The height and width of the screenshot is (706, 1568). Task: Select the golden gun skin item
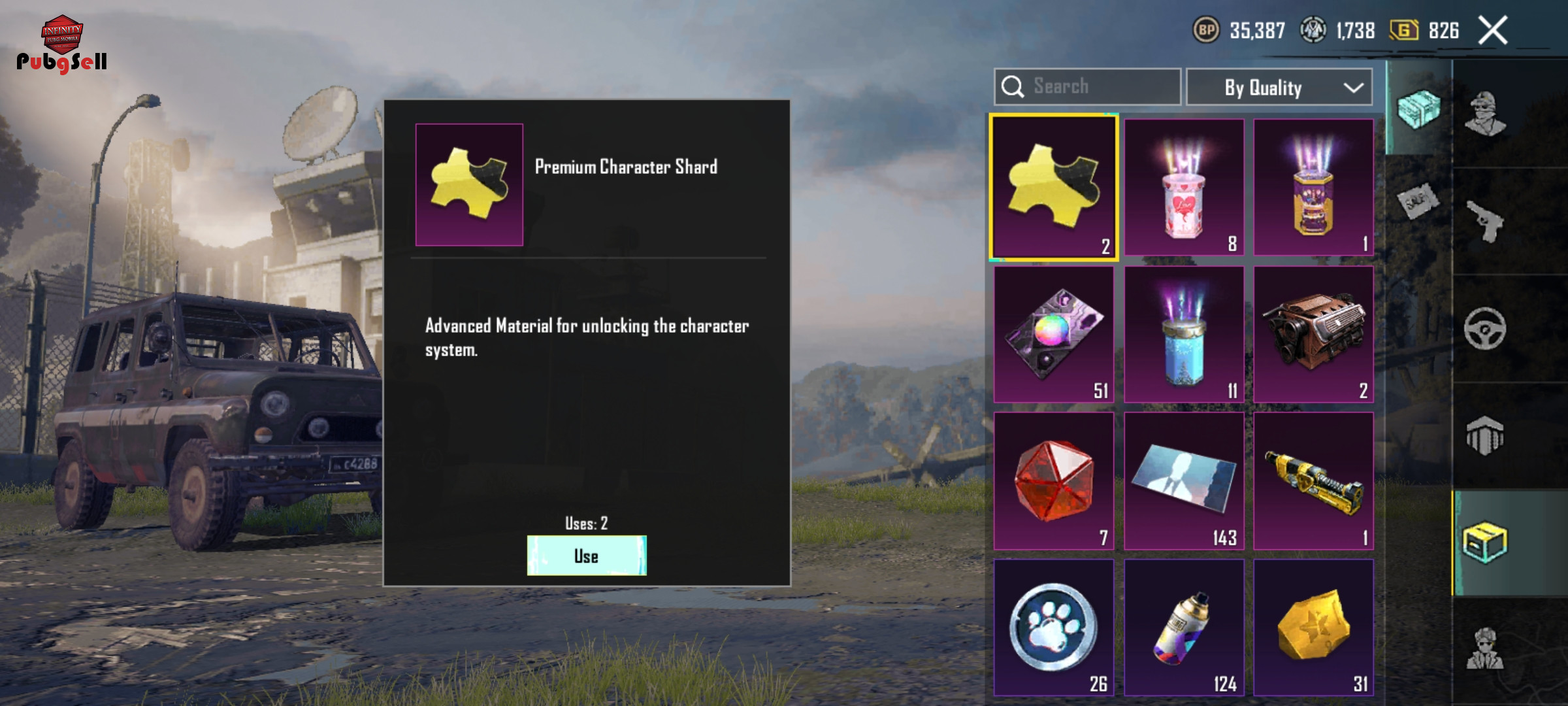[1313, 481]
